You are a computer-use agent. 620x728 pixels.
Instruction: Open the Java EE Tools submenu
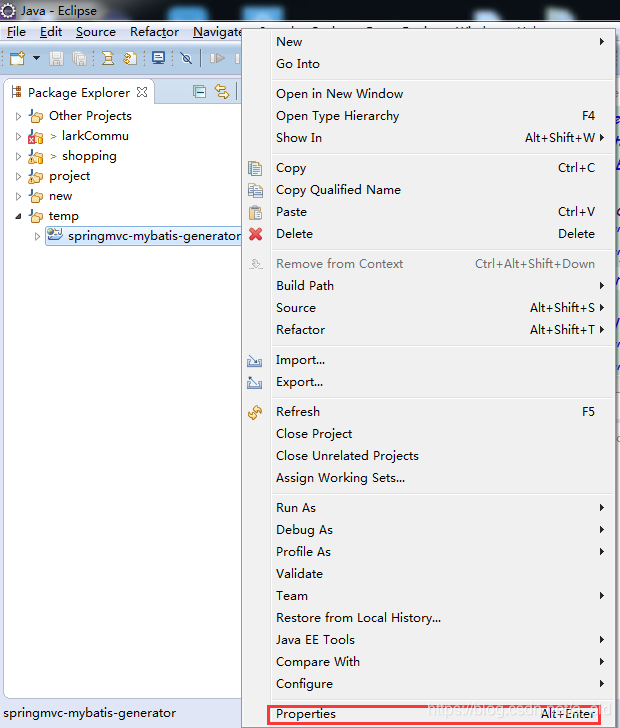point(442,640)
